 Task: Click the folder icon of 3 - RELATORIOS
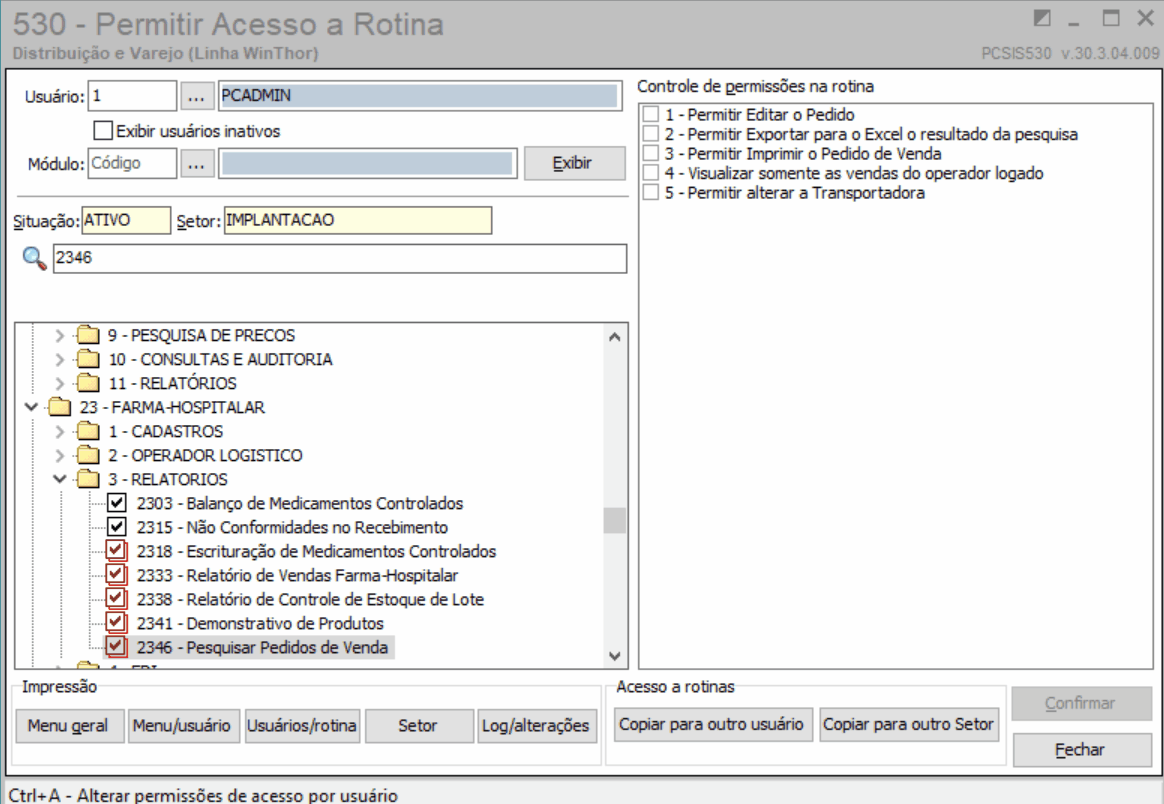pos(88,480)
